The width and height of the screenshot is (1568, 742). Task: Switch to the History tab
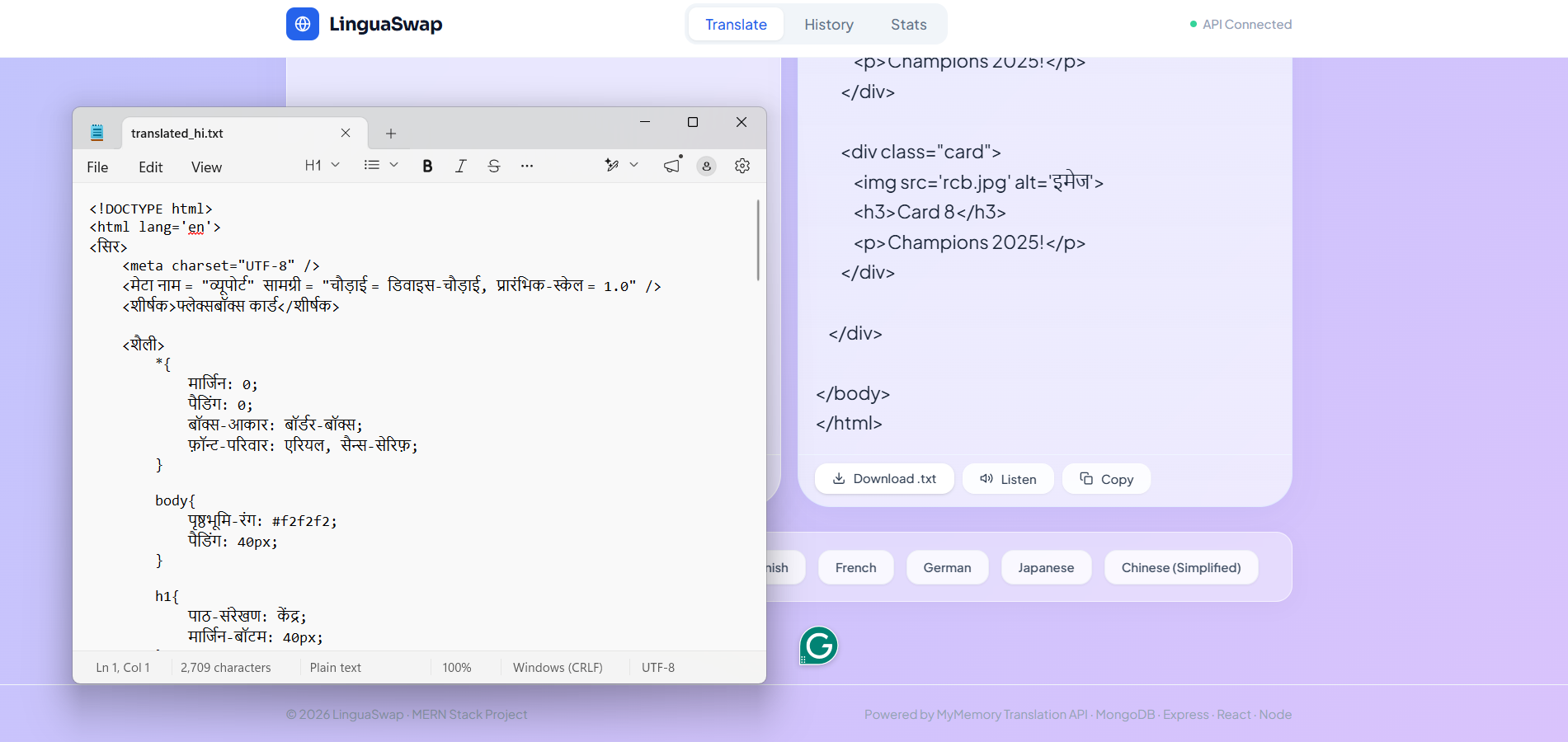coord(829,25)
